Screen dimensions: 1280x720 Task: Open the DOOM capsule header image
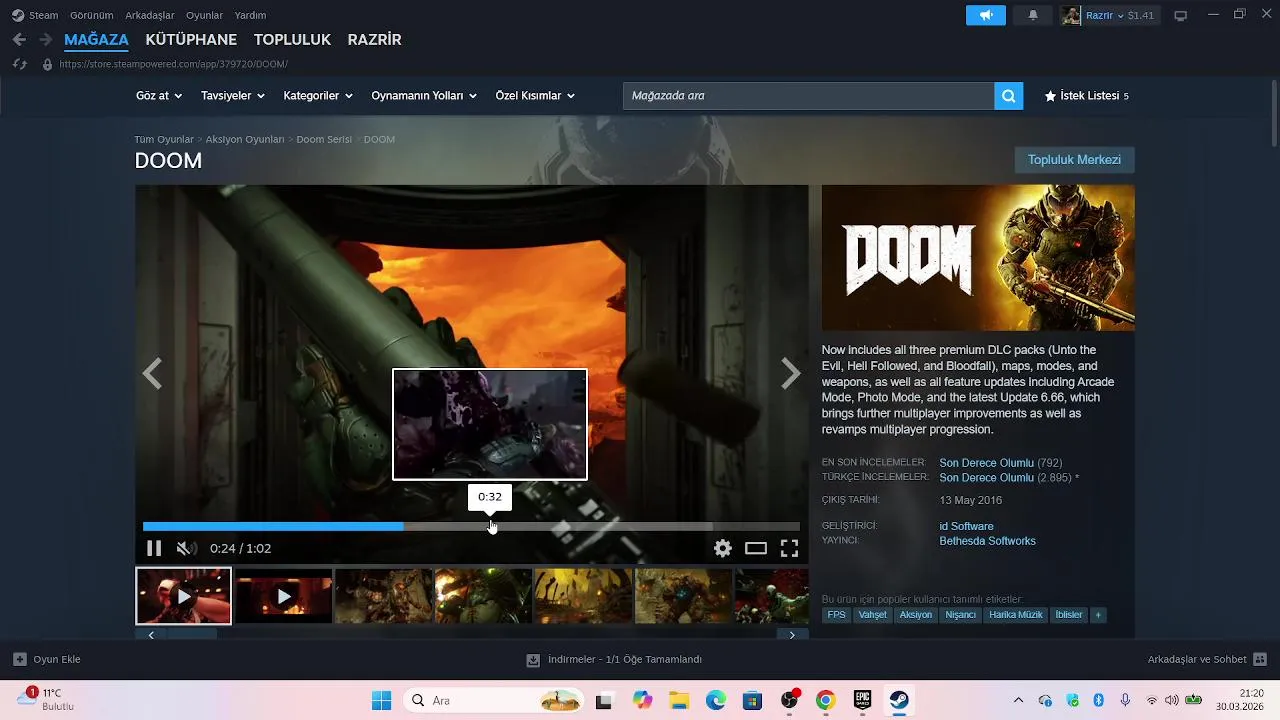[978, 258]
